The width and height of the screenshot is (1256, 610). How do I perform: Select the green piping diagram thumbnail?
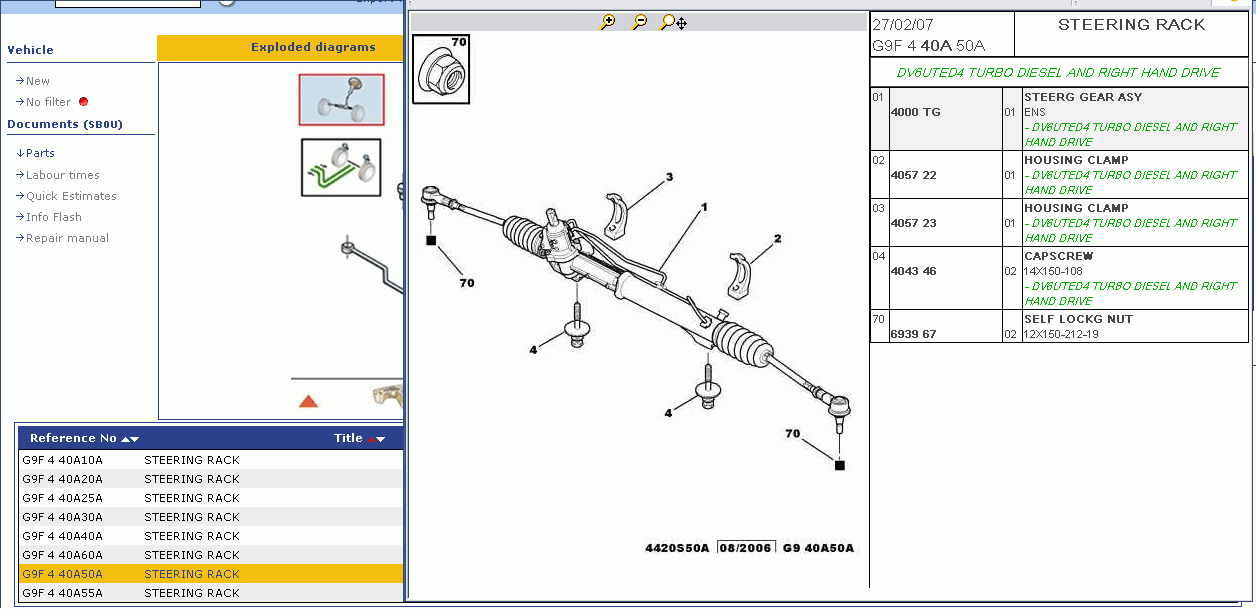341,166
